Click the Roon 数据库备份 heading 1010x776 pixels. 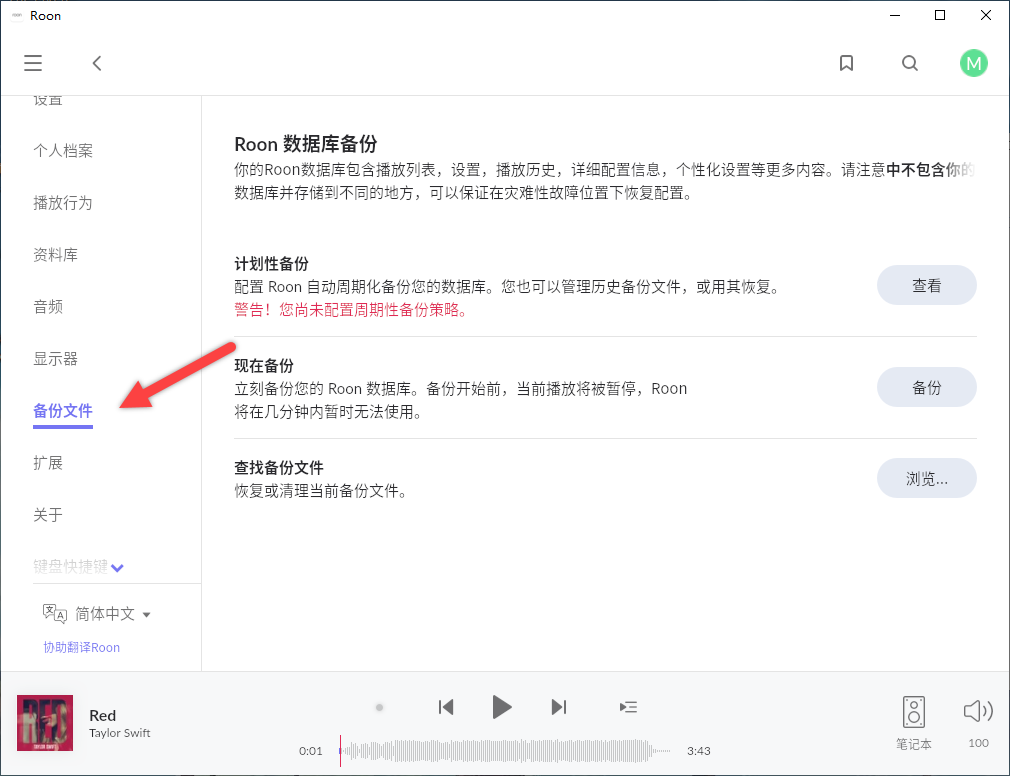(x=306, y=144)
